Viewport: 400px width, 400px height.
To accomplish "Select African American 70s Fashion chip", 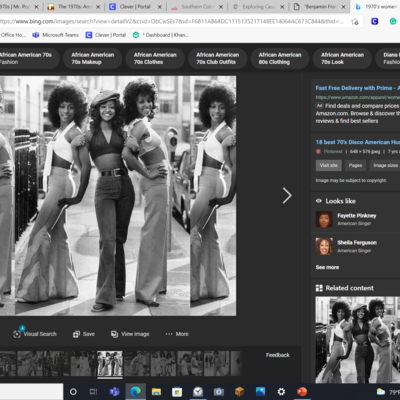I will click(x=29, y=58).
